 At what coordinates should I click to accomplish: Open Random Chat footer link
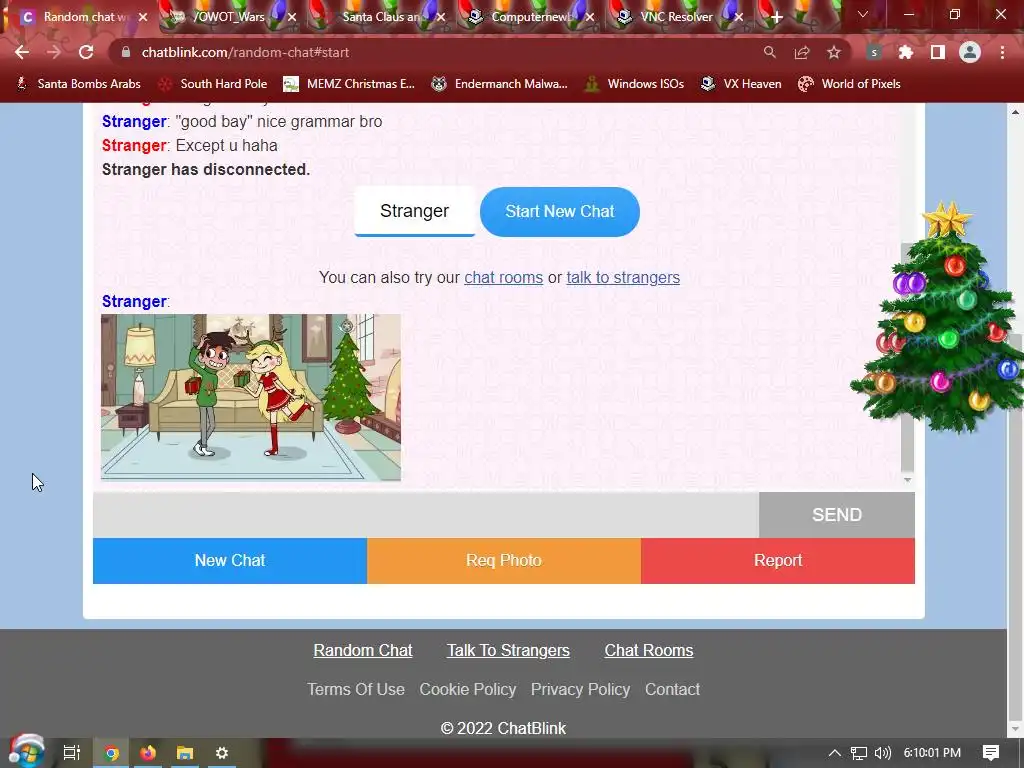362,650
